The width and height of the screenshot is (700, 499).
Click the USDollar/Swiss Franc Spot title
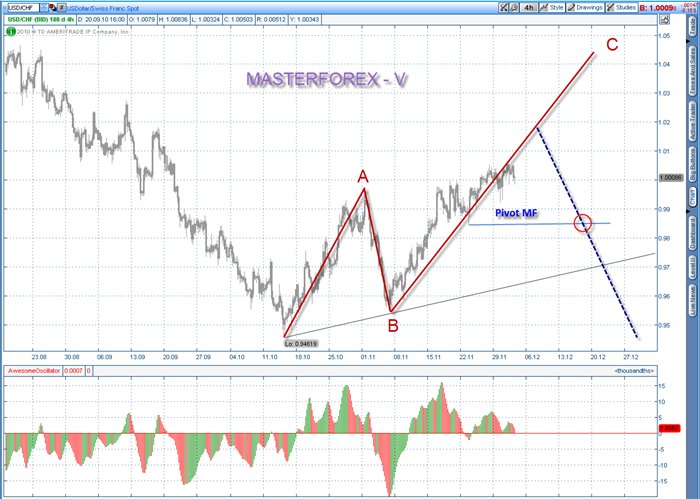(x=103, y=8)
